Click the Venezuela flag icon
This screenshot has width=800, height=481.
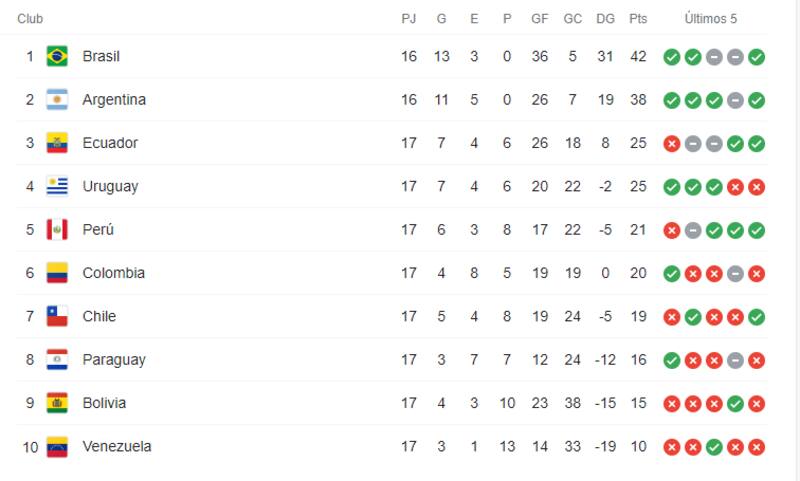[57, 446]
